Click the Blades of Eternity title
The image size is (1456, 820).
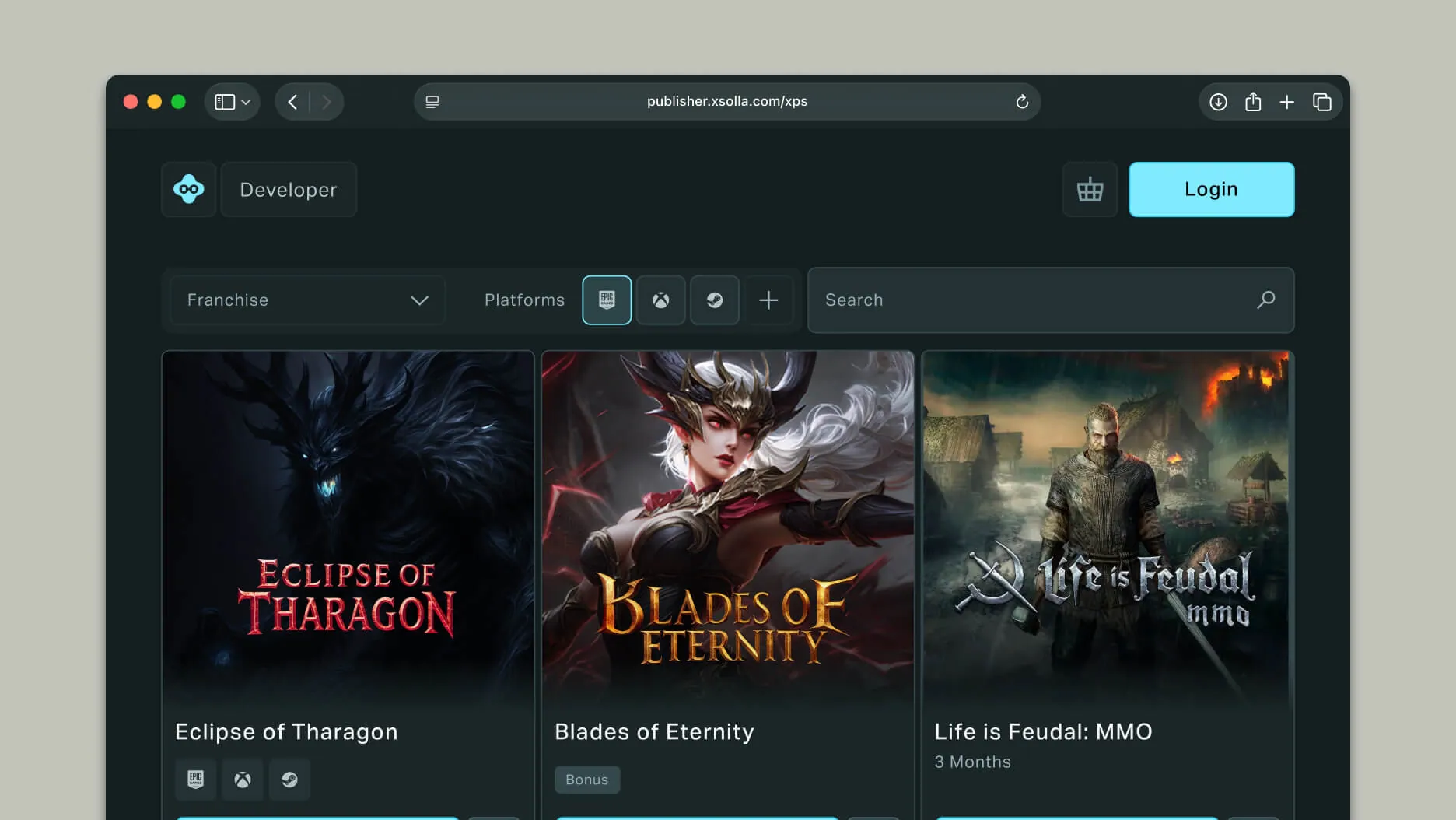654,731
